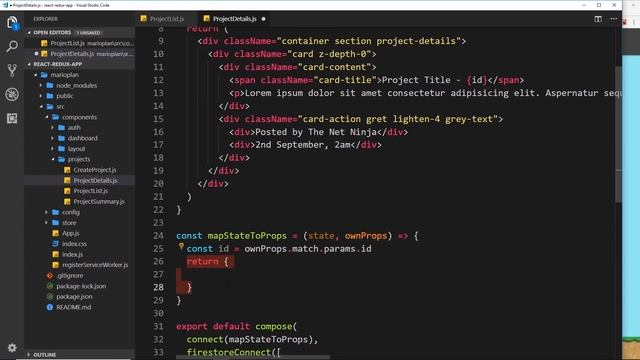Select the ProjectDetails.js editor tab
640x360 pixels.
[x=234, y=19]
